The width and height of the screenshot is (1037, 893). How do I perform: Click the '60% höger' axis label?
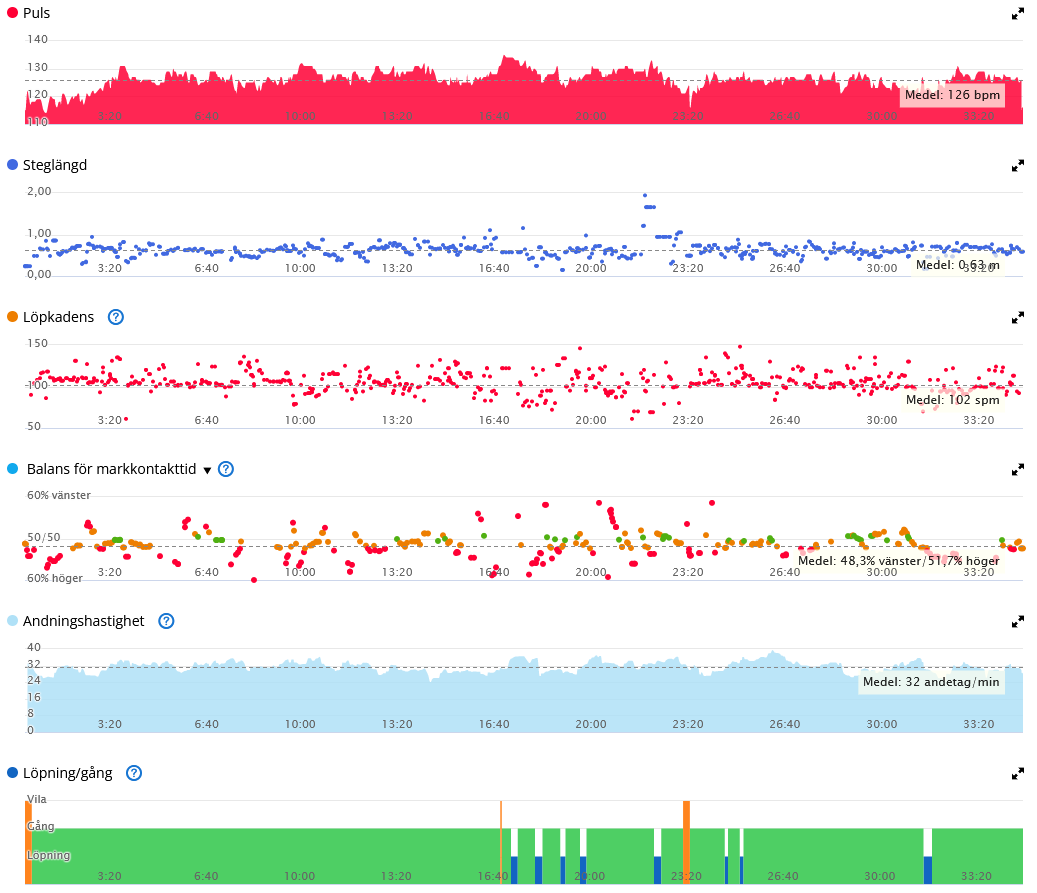[55, 579]
